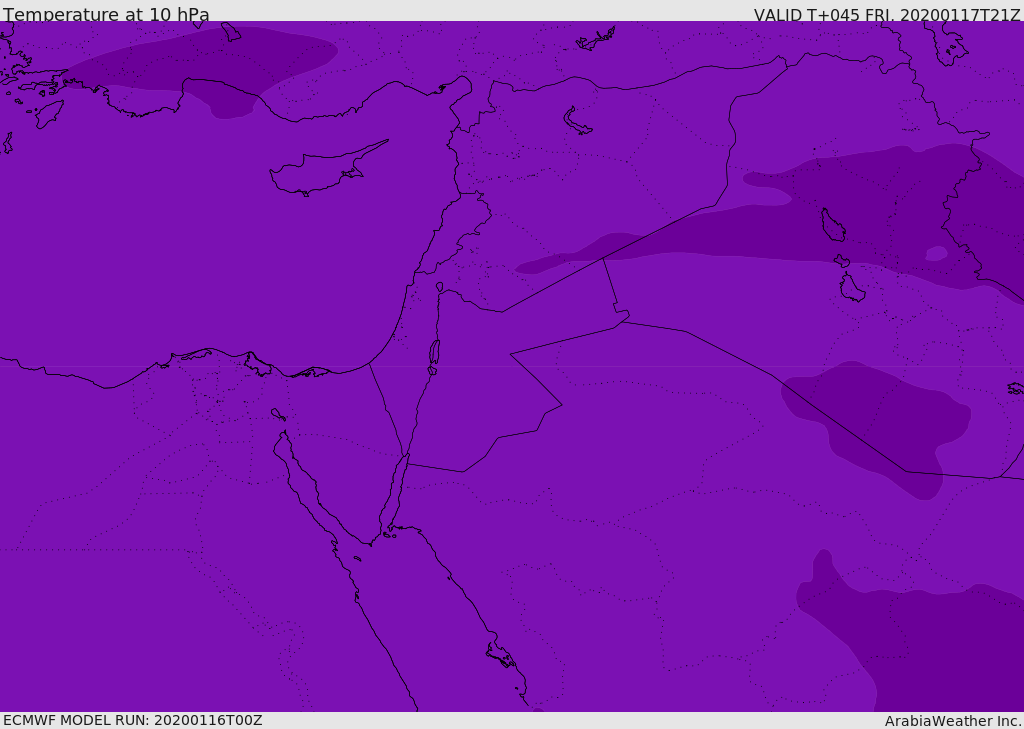Screen dimensions: 1024x729
Task: Click the ArabiaWeather Inc. credit text
Action: 952,721
